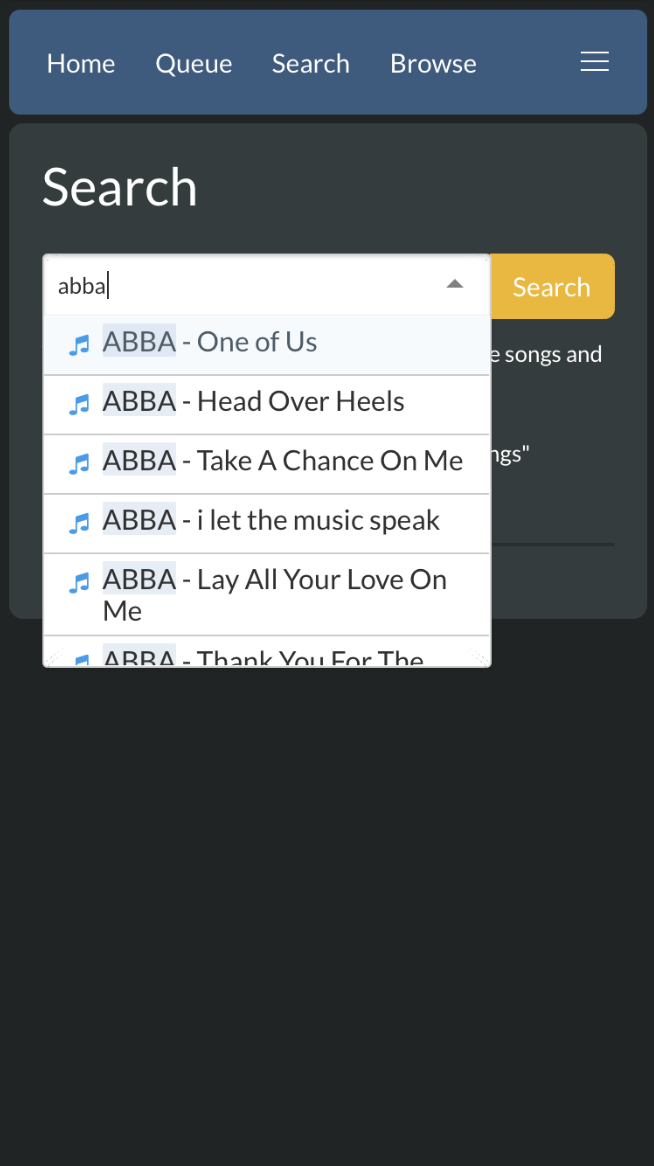This screenshot has width=654, height=1166.
Task: Open the hamburger menu icon
Action: tap(595, 63)
